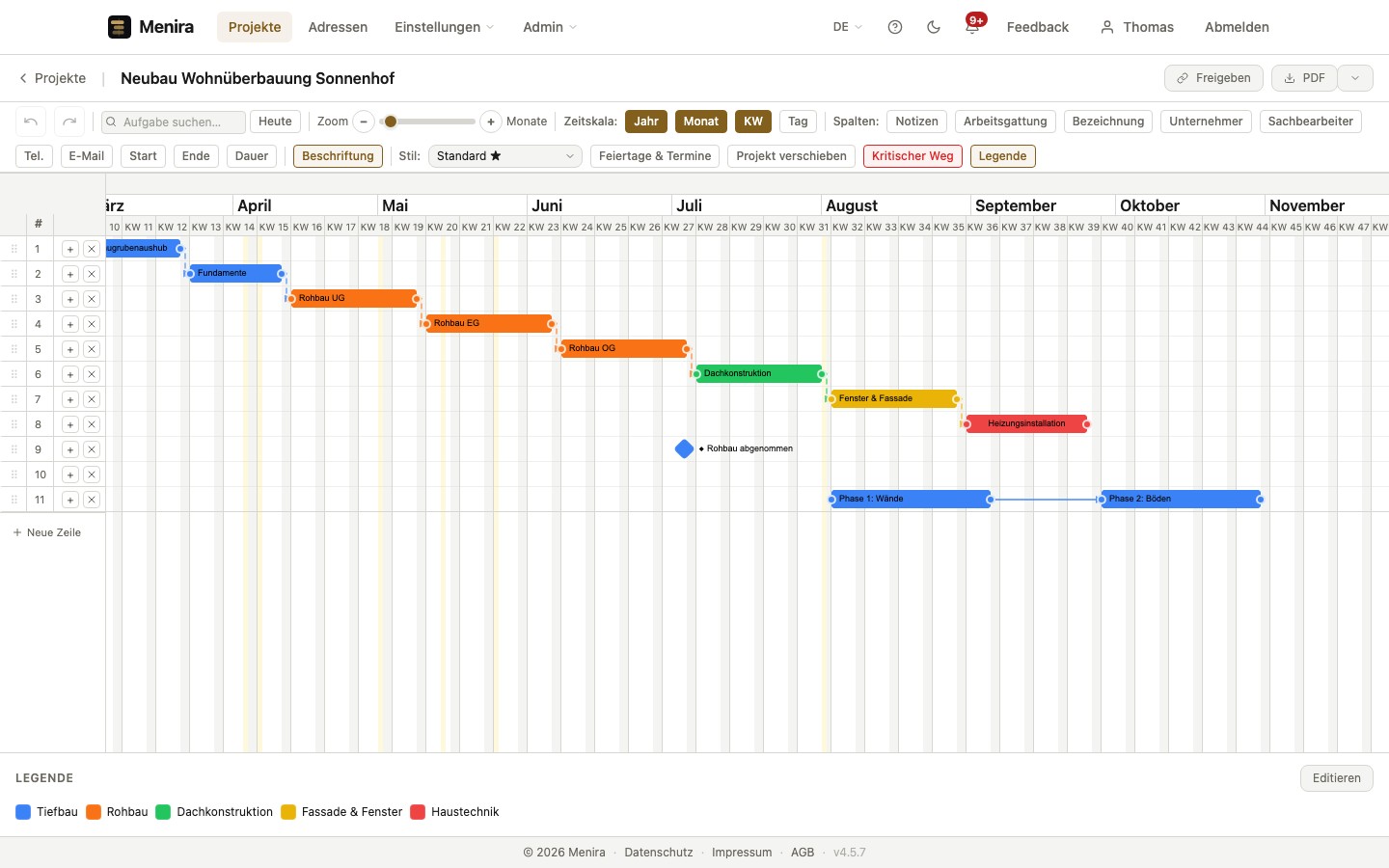The image size is (1389, 868).
Task: Click plus icon in row 7
Action: [70, 399]
